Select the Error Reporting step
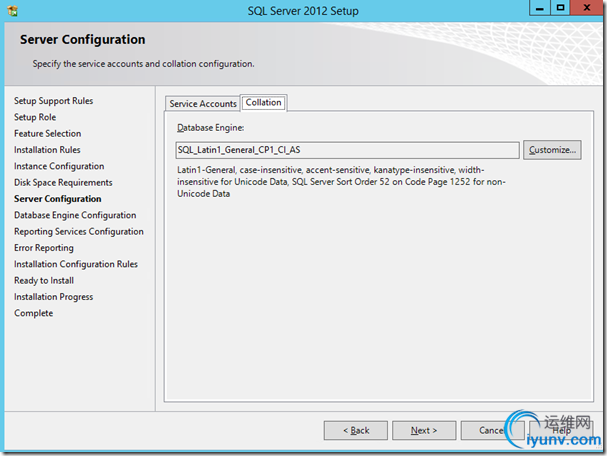Screen dimensions: 607x456 tap(44, 248)
